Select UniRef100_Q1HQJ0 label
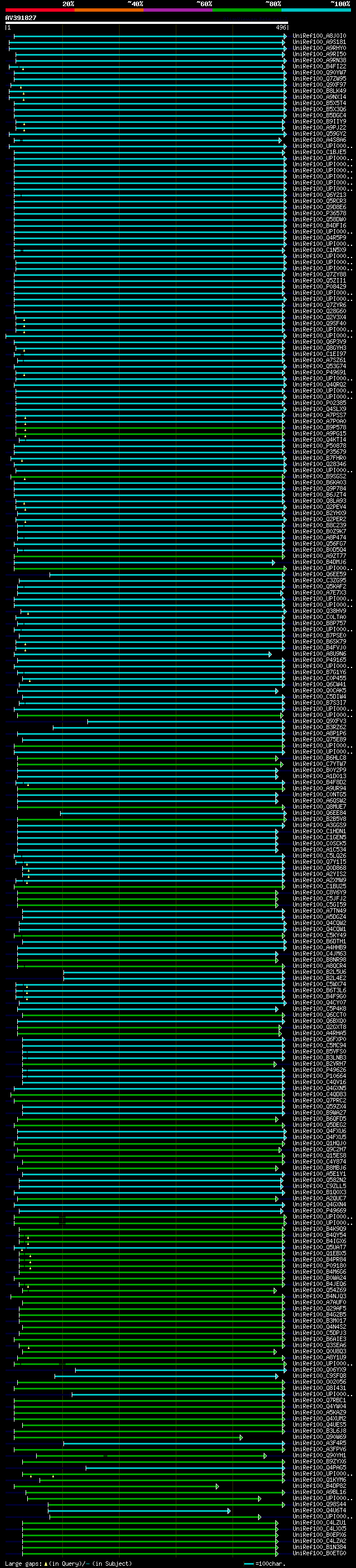The image size is (356, 1568). [x=319, y=1144]
